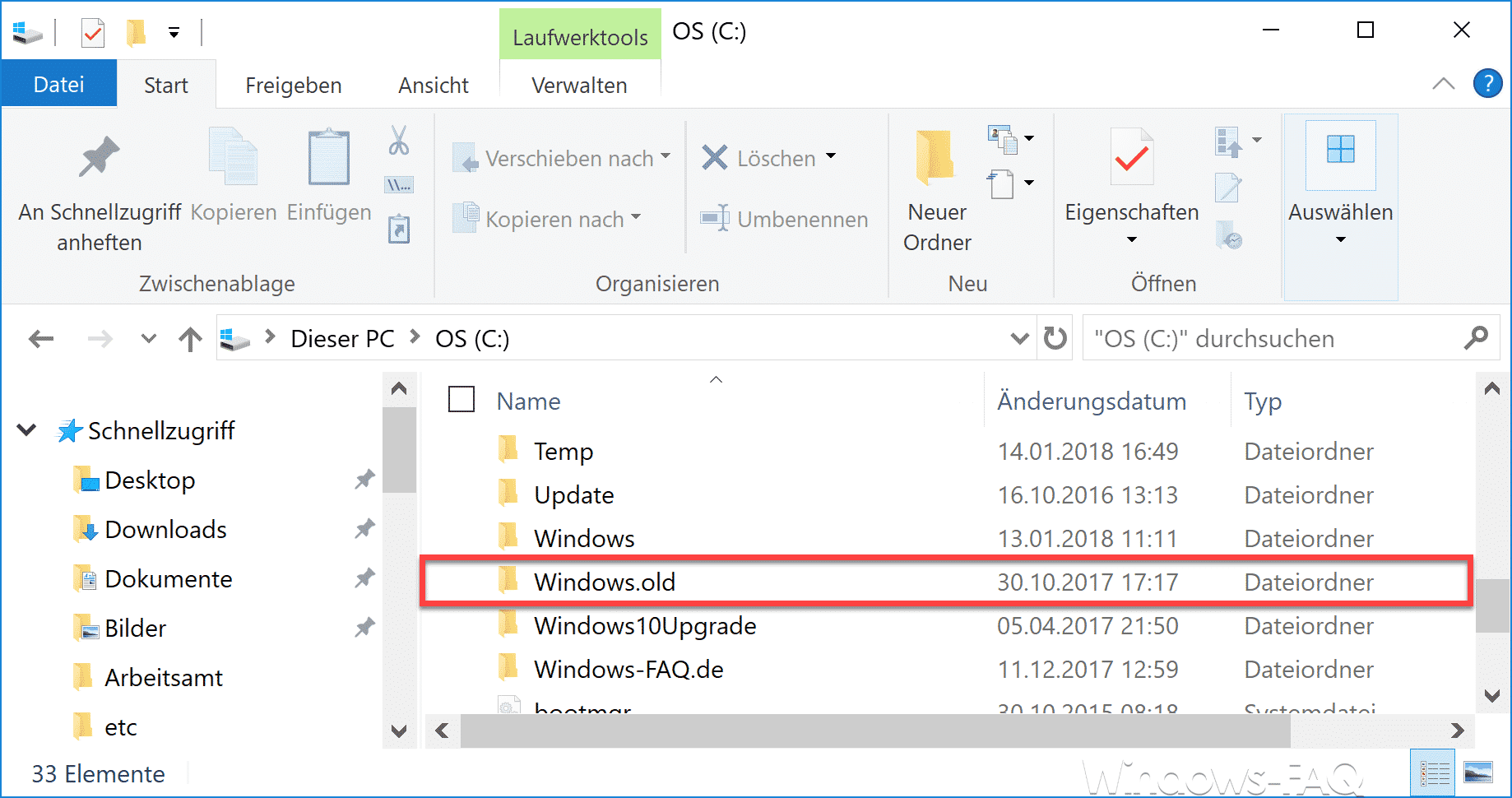The height and width of the screenshot is (798, 1512).
Task: Open the quick access toolbar customize dropdown
Action: (174, 33)
